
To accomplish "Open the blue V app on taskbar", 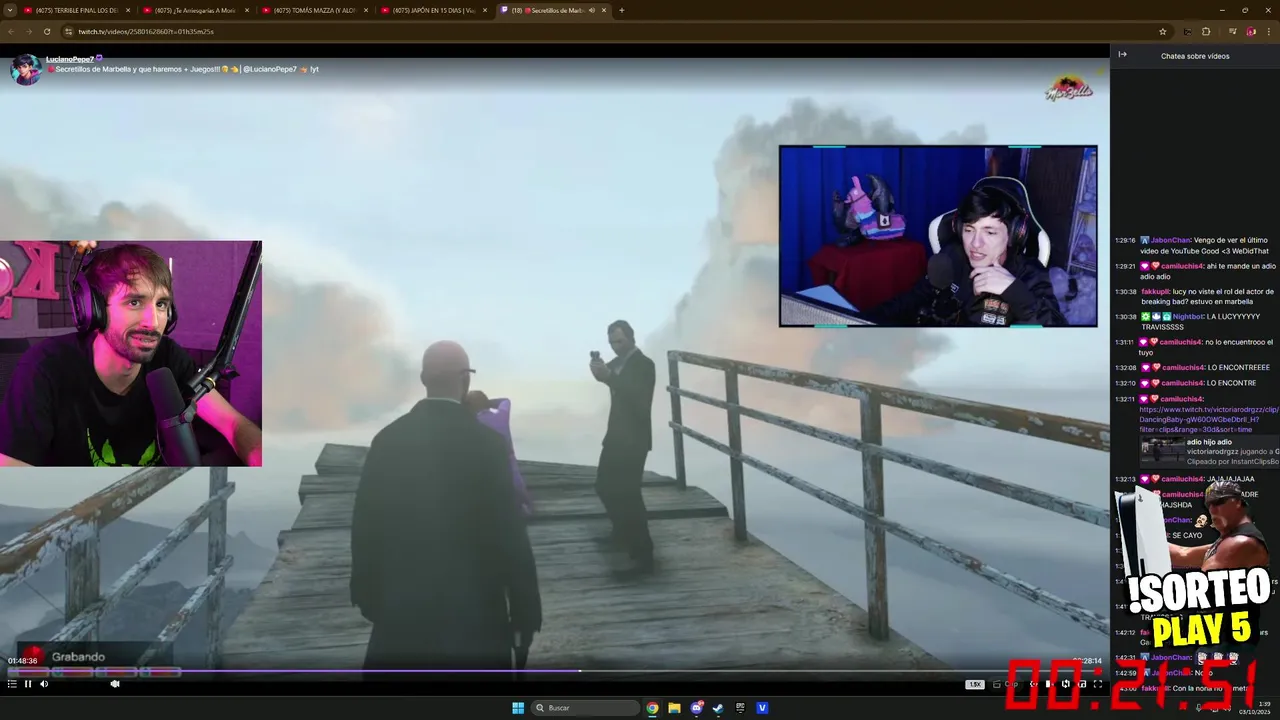I will [x=763, y=708].
